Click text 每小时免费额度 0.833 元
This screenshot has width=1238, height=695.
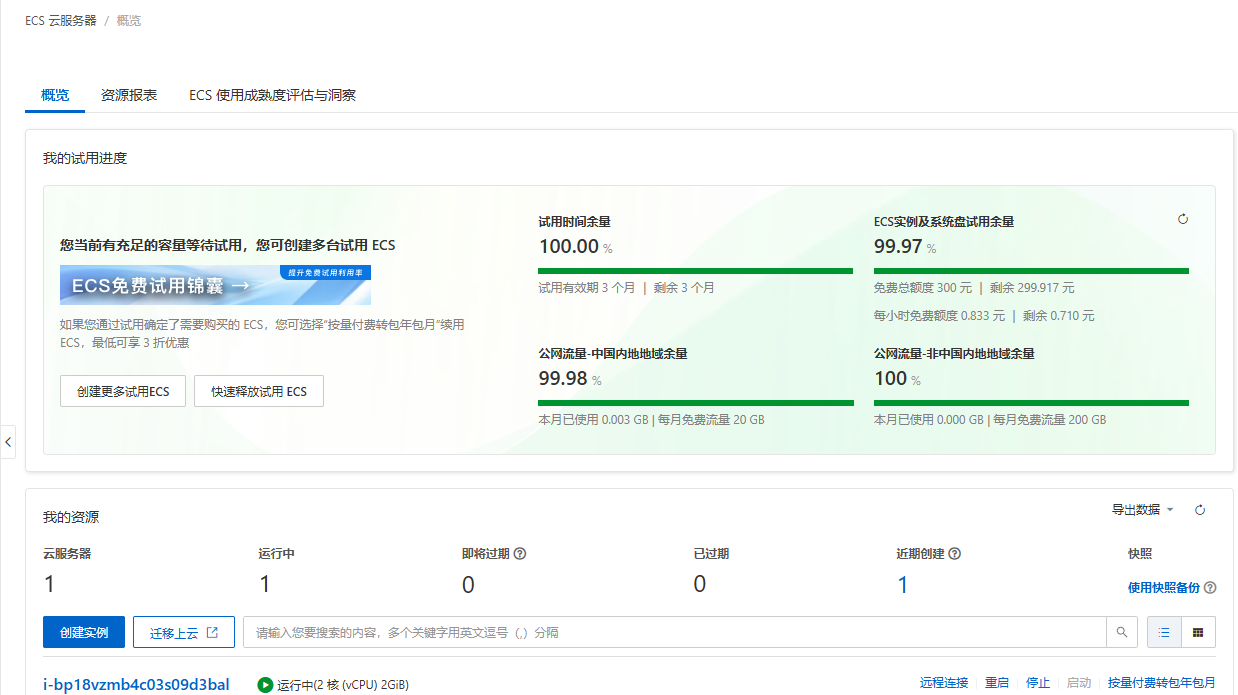tap(939, 316)
